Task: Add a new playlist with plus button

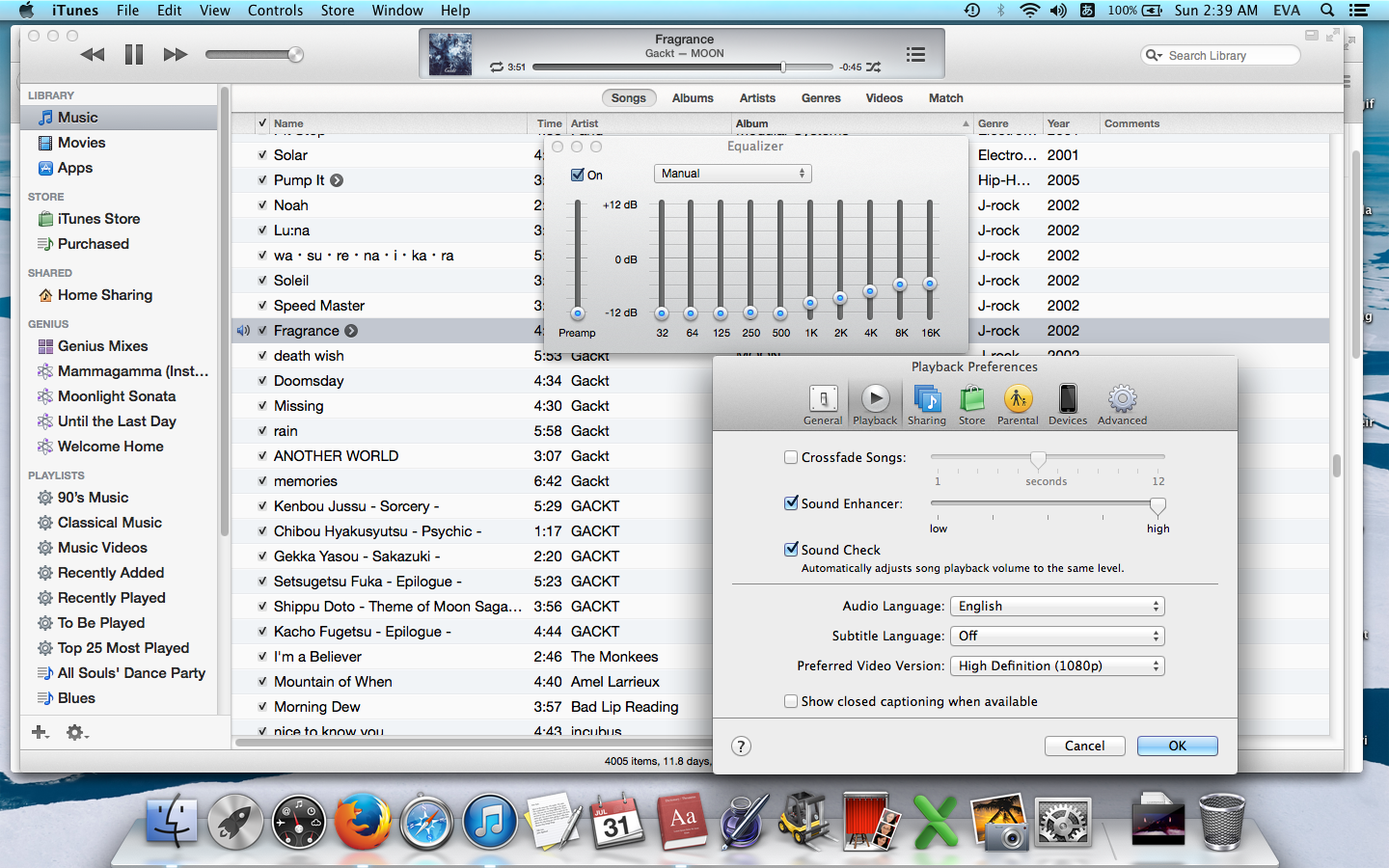Action: pos(40,733)
